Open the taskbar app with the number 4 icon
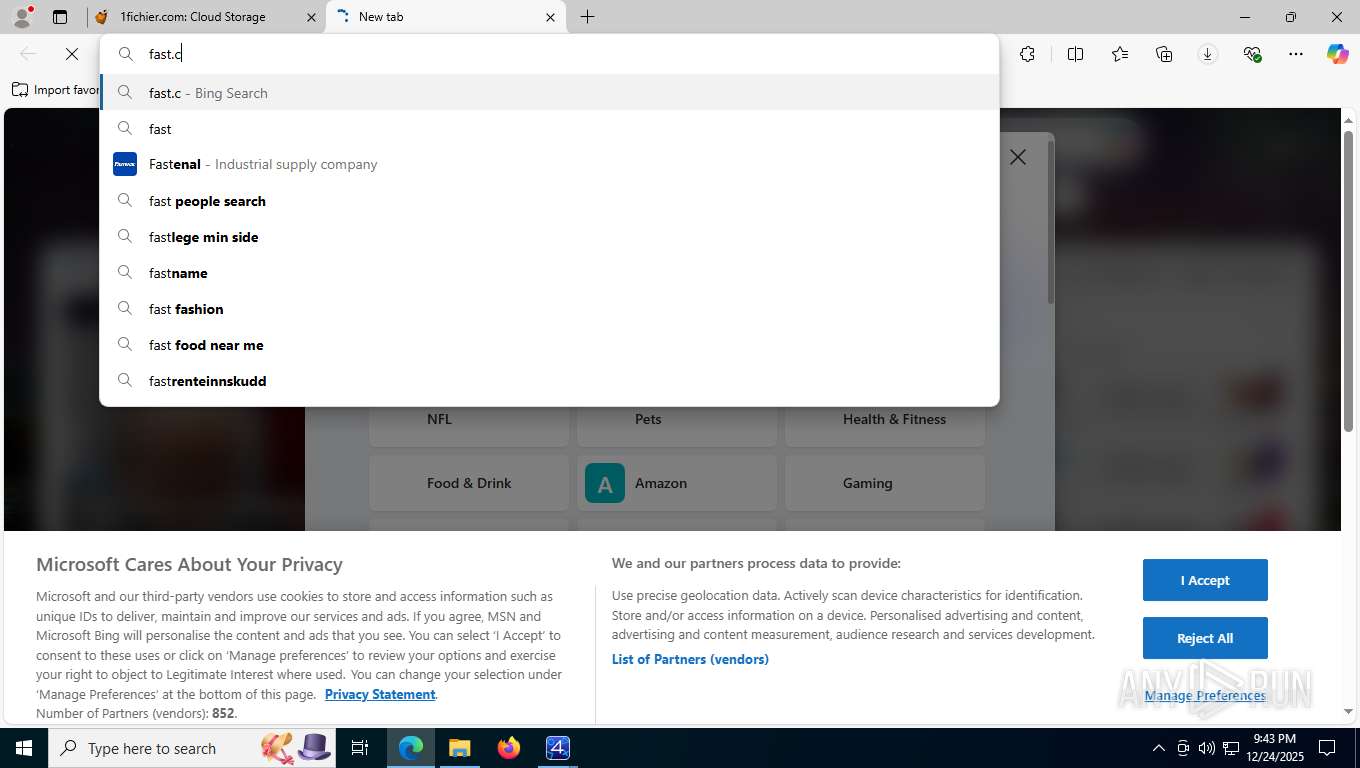The width and height of the screenshot is (1360, 768). (558, 748)
